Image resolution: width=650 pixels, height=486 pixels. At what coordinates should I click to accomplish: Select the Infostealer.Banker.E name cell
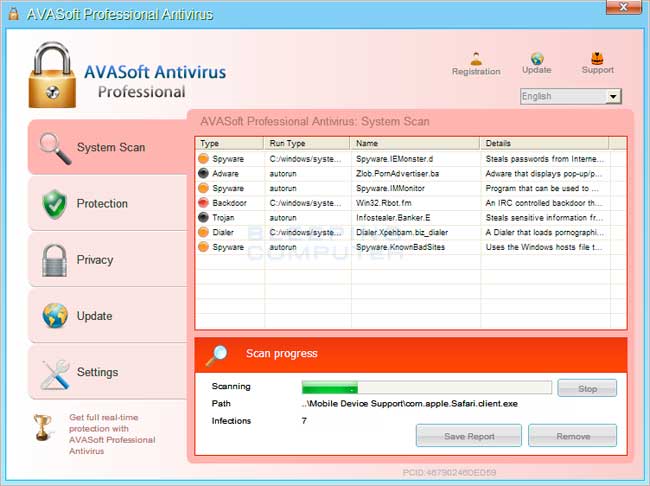(x=393, y=218)
